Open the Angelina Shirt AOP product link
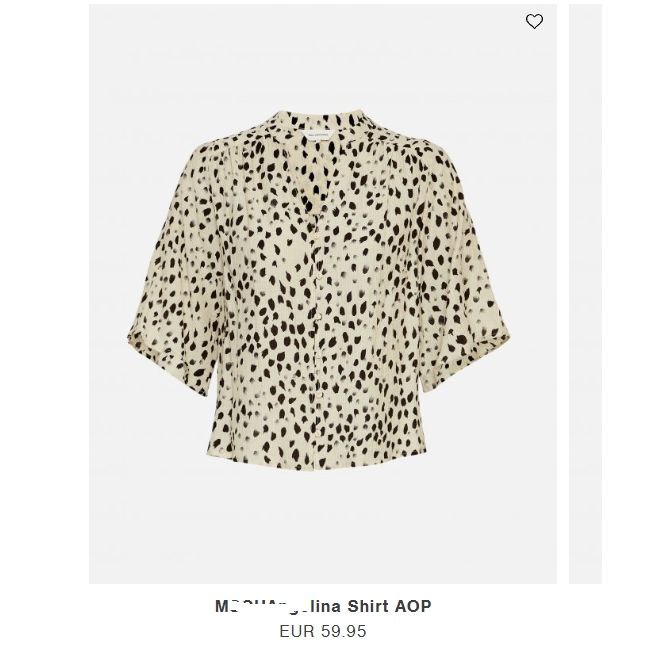656x656 pixels. coord(323,606)
